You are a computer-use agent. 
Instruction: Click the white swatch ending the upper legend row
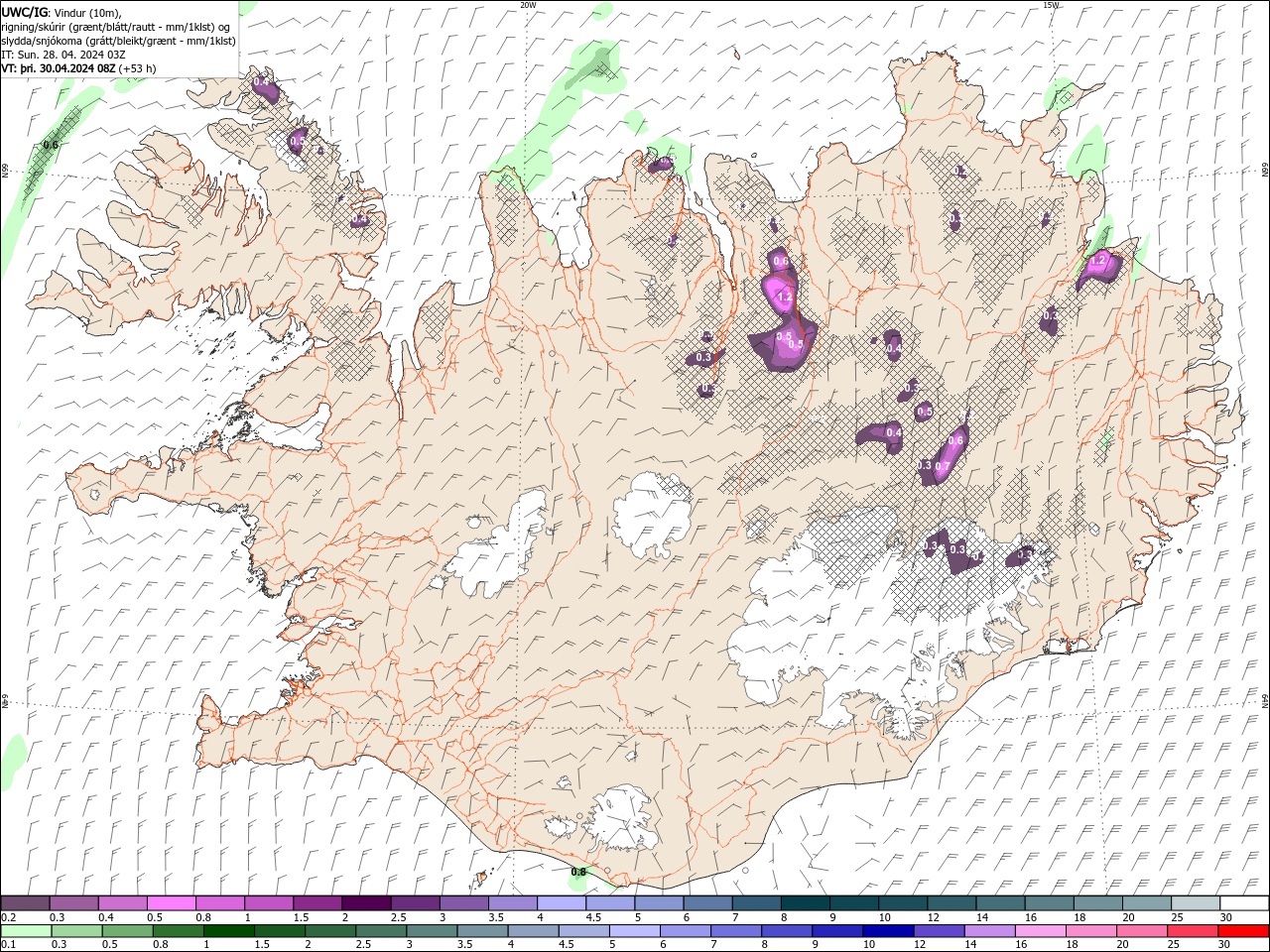point(1244,903)
